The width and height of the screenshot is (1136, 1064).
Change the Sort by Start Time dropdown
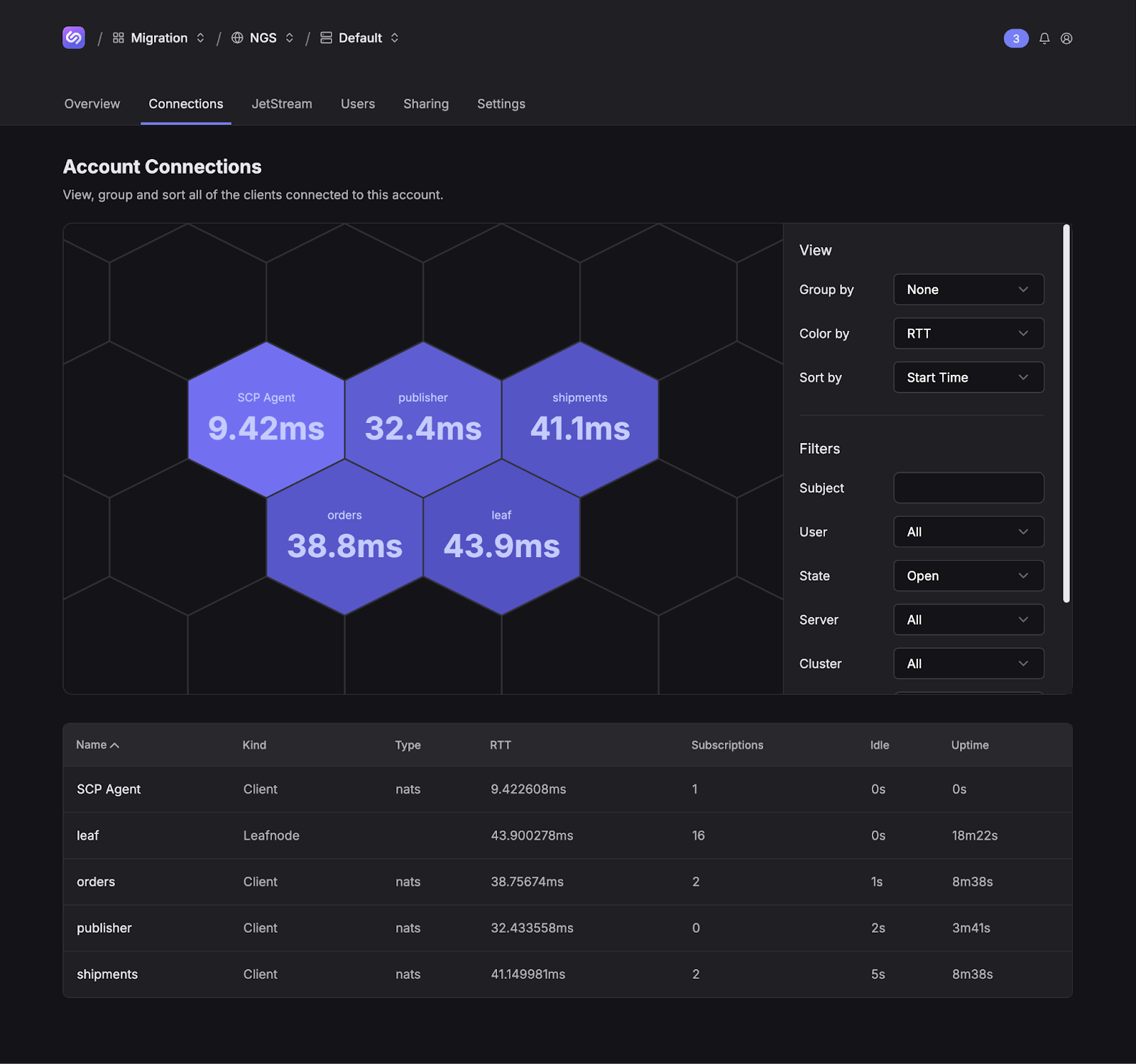coord(968,378)
